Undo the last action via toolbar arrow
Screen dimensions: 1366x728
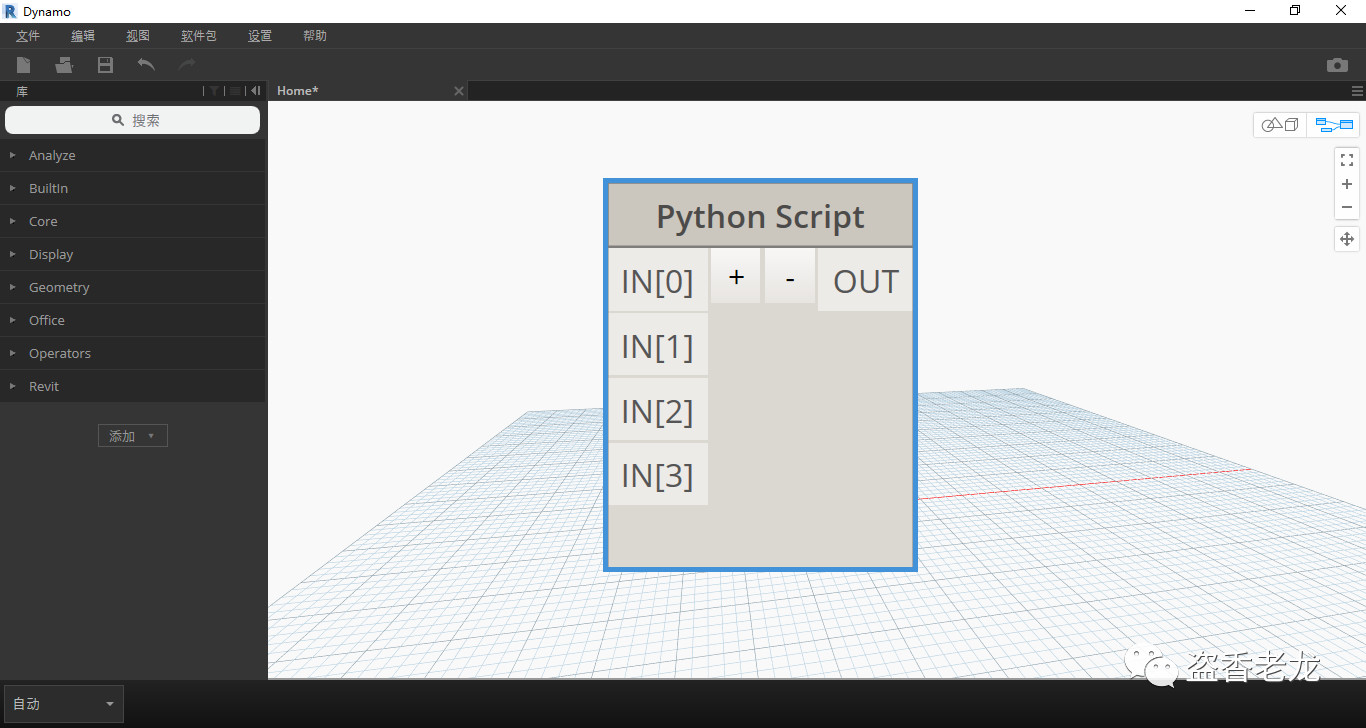[146, 65]
